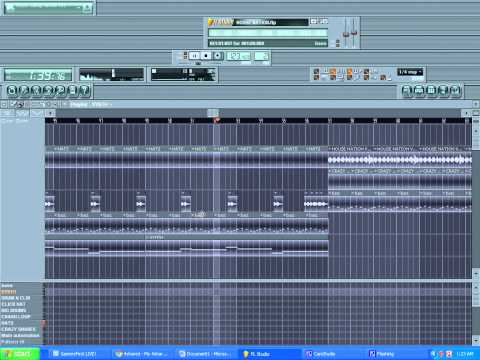This screenshot has height=360, width=480.
Task: Open the Step Sequencer view button
Action: 419,90
